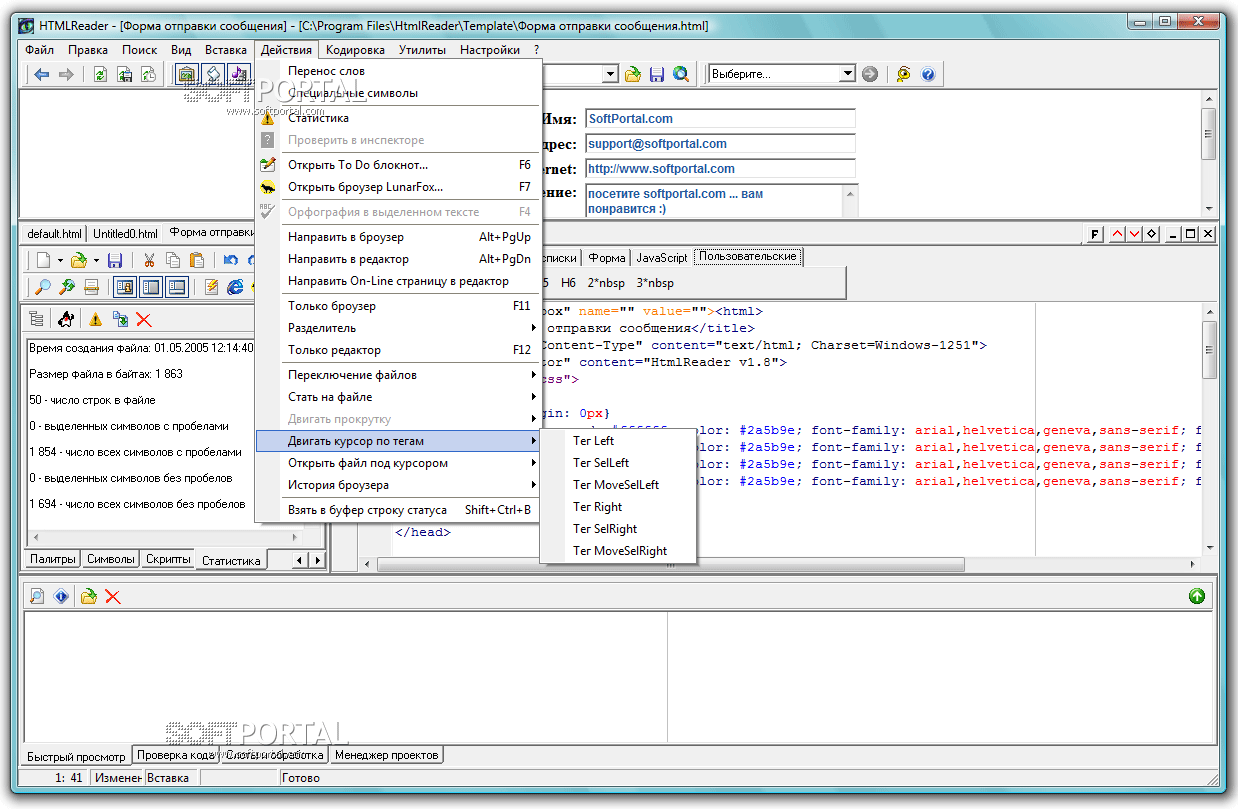
Task: Click the red X icon in statistics panel
Action: 144,320
